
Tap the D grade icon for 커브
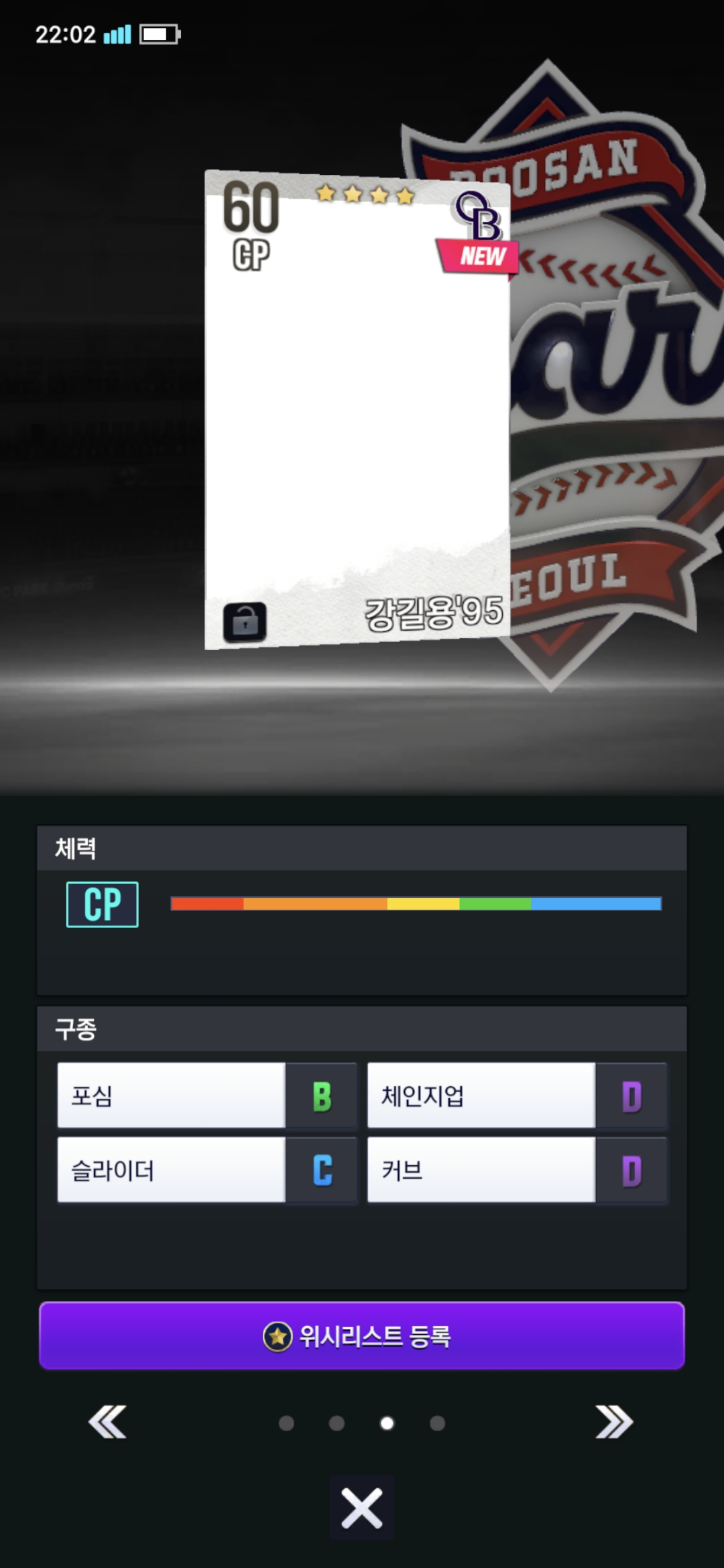pos(631,1171)
